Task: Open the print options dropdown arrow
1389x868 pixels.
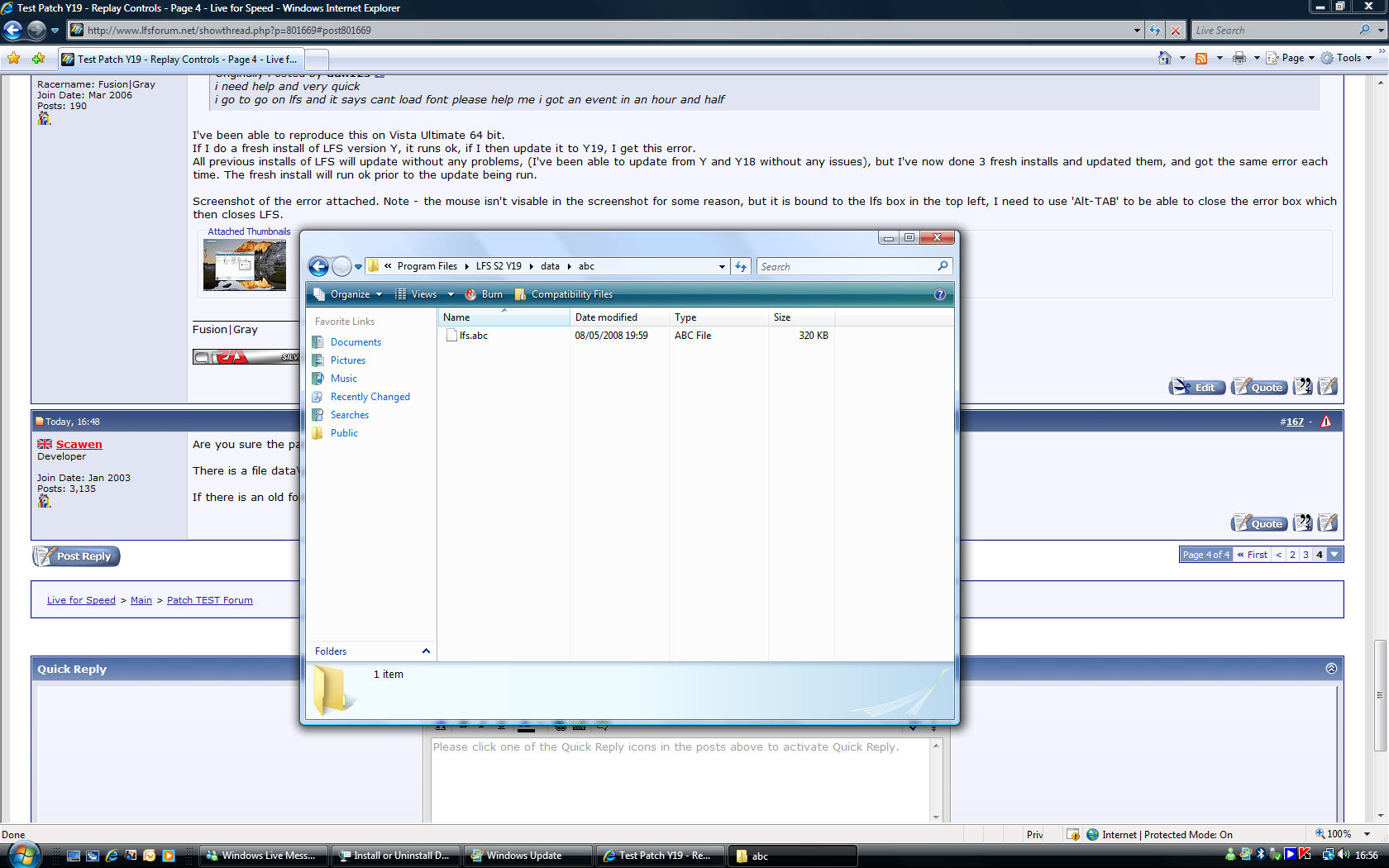Action: tap(1257, 58)
